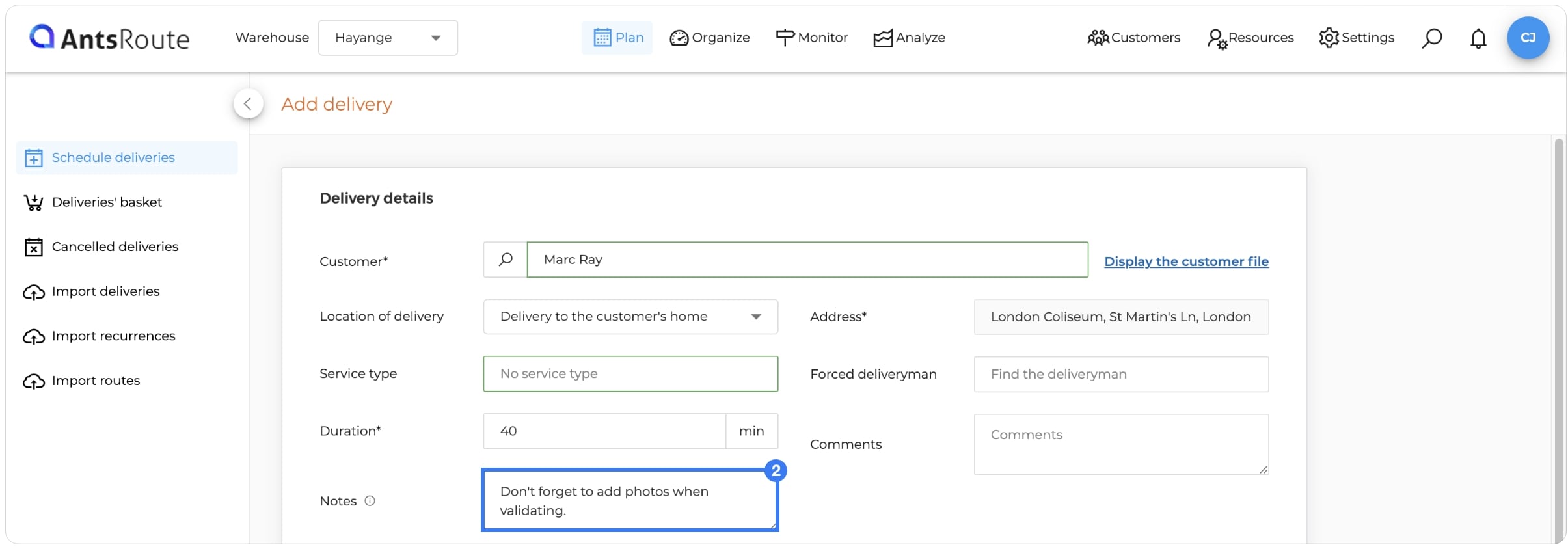Click the min unit label
Image resolution: width=1568 pixels, height=549 pixels.
coord(751,431)
